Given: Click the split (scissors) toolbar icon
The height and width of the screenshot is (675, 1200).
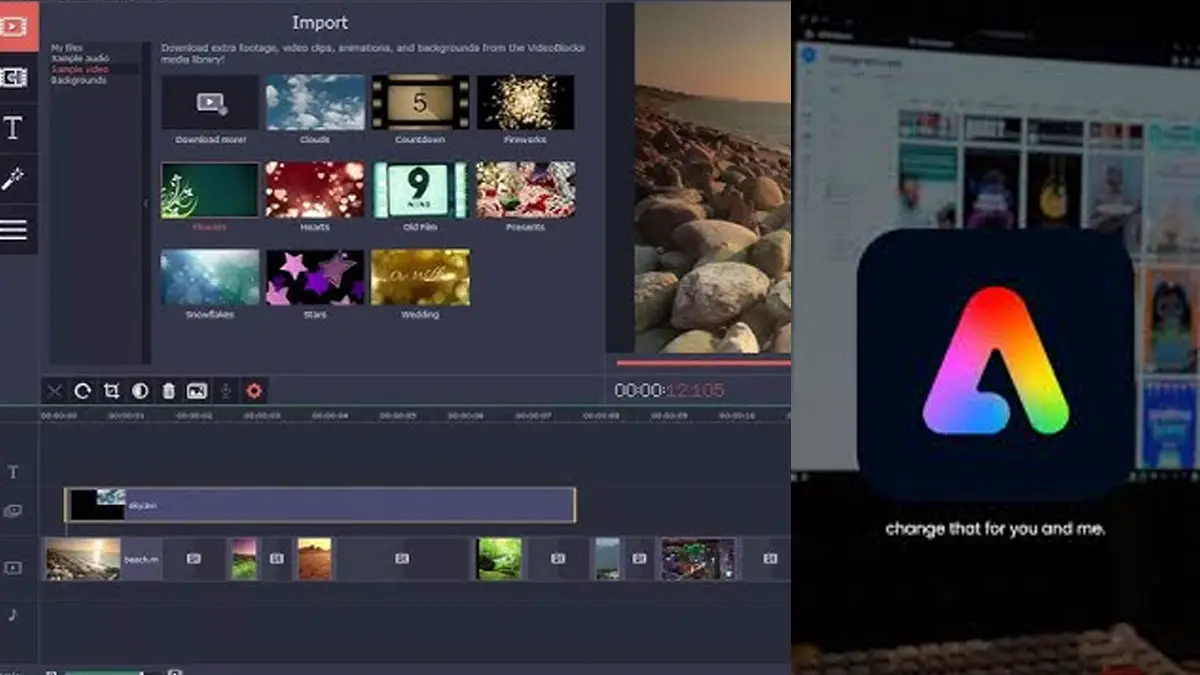Looking at the screenshot, I should pos(55,391).
